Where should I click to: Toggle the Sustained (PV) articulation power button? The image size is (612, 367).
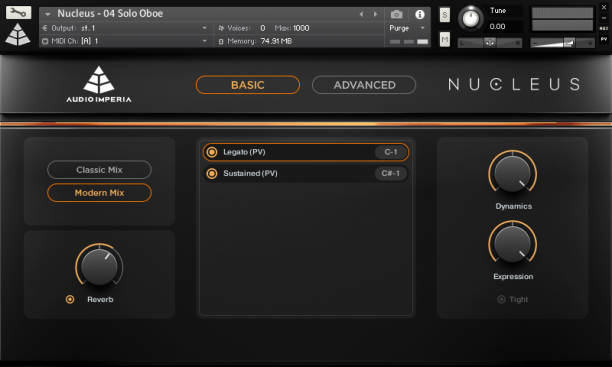212,173
